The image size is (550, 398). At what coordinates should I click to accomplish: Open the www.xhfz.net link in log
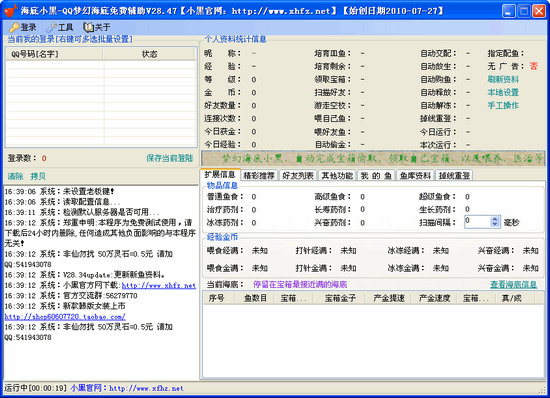point(159,285)
